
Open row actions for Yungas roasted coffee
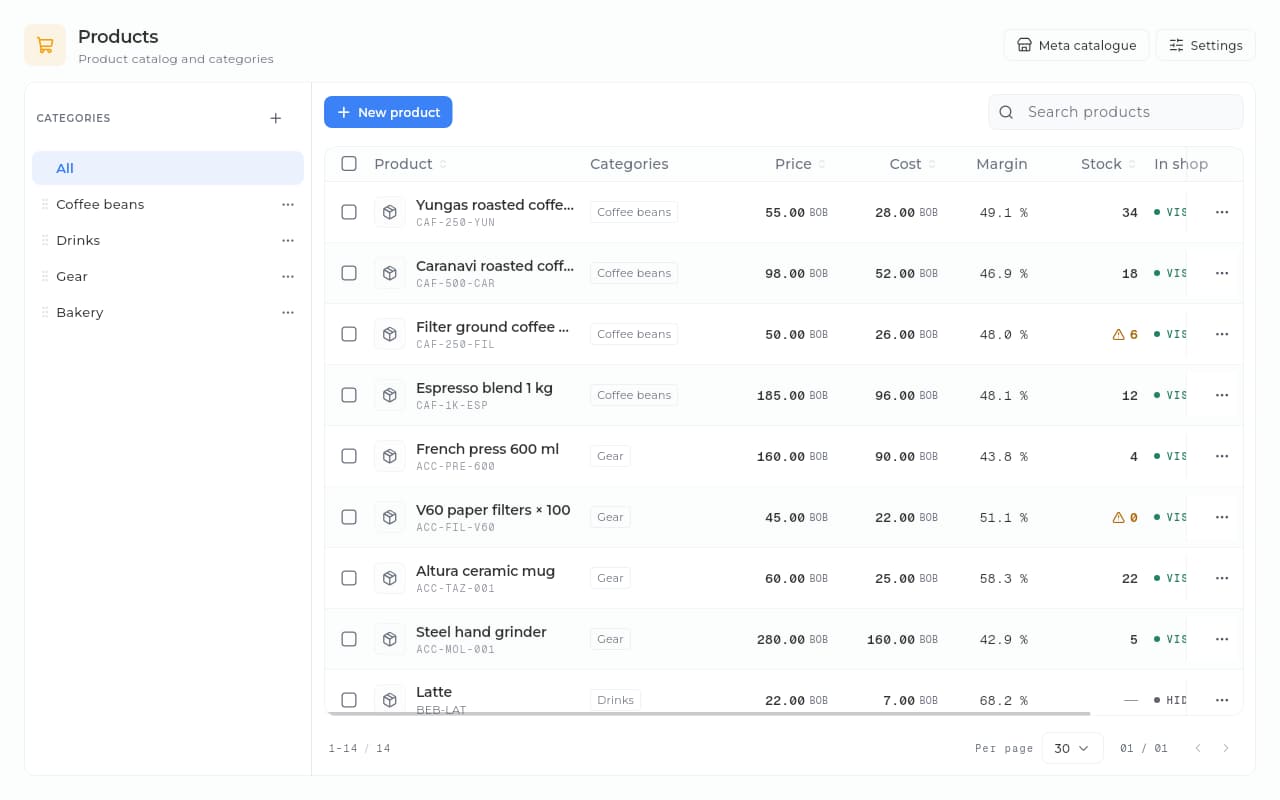(x=1222, y=212)
